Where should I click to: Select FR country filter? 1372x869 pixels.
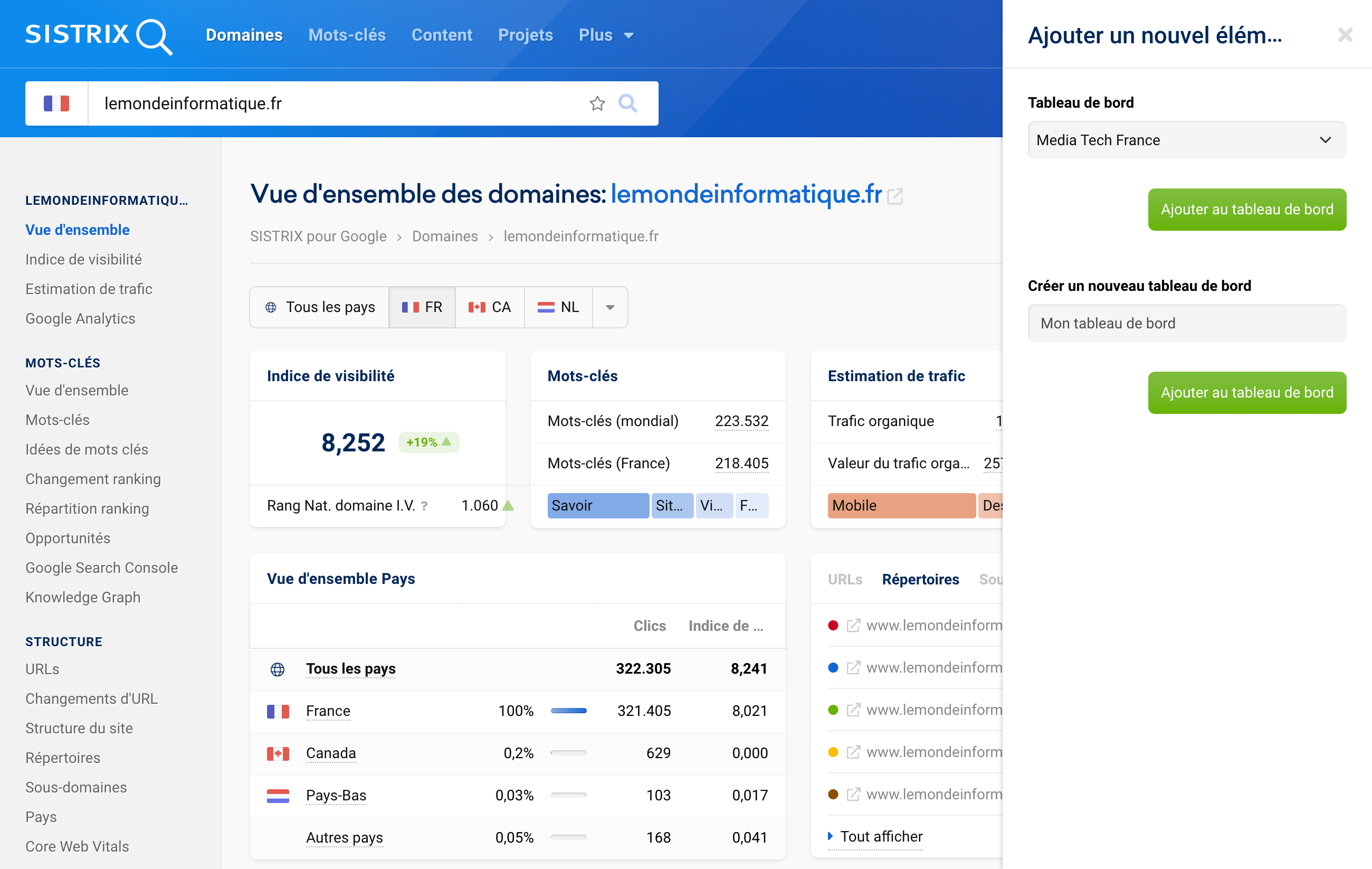pyautogui.click(x=422, y=307)
